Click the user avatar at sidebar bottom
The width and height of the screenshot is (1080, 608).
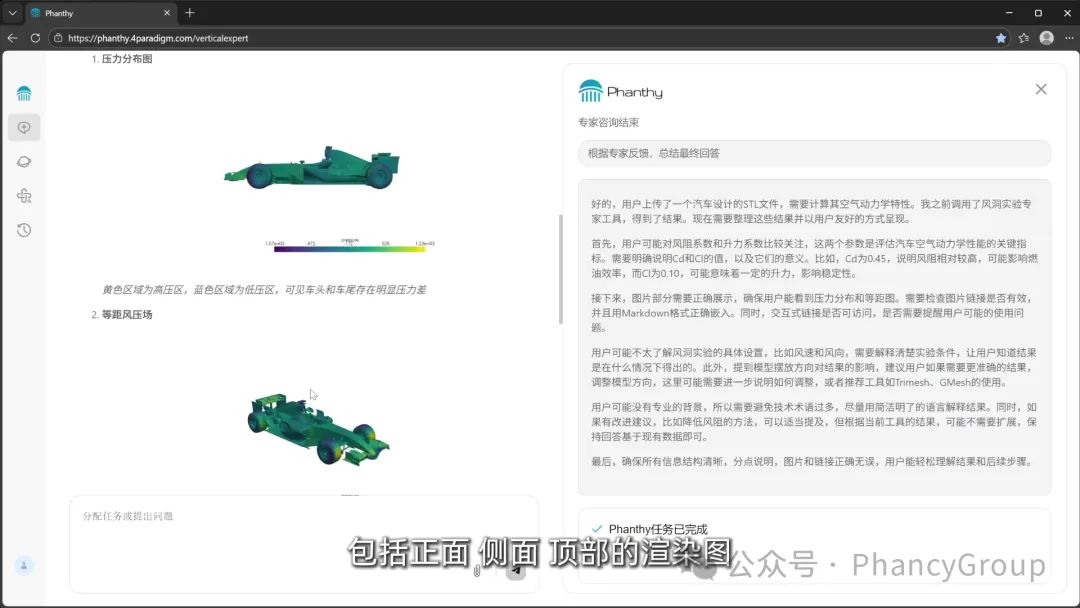pyautogui.click(x=24, y=565)
